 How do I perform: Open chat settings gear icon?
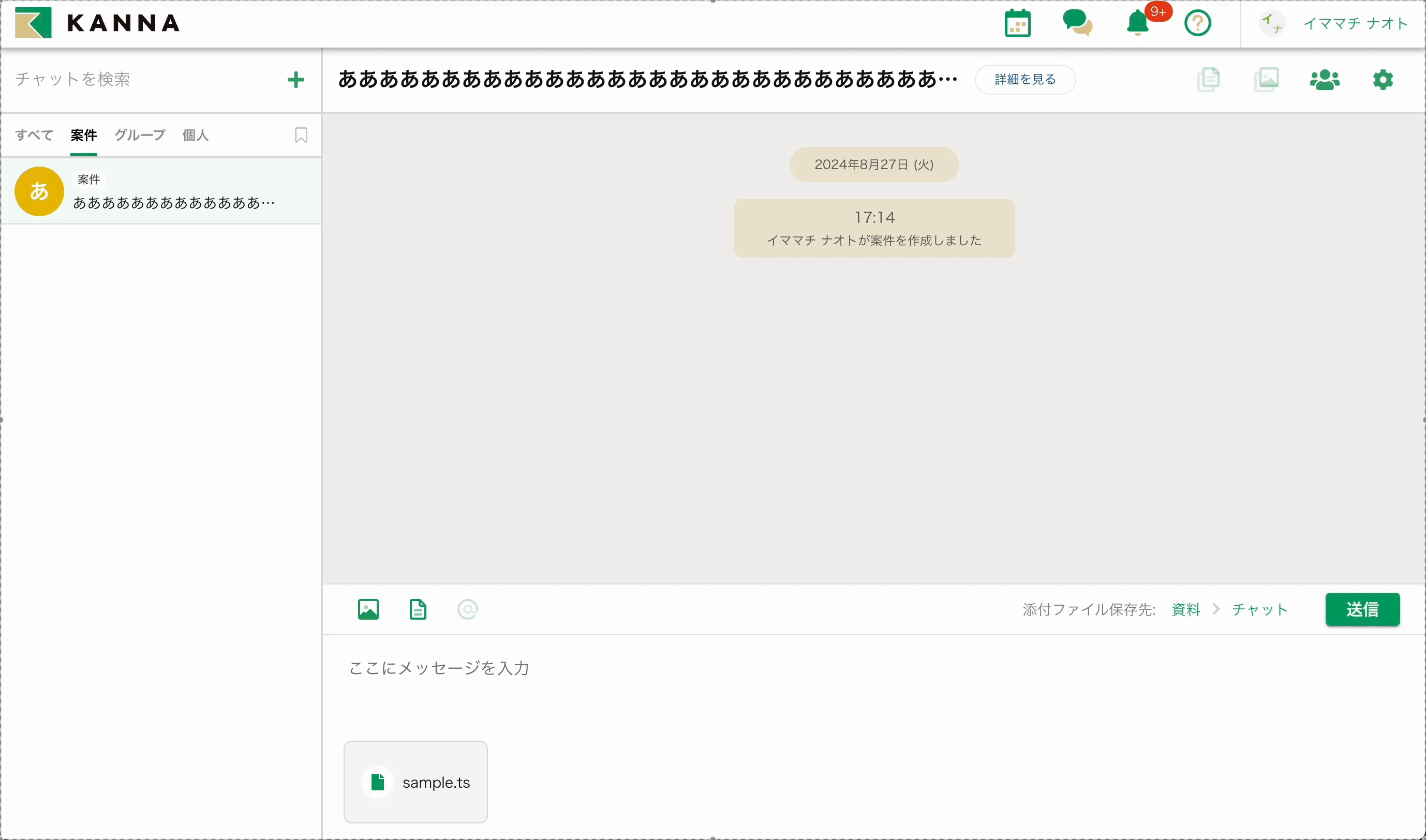click(x=1383, y=80)
